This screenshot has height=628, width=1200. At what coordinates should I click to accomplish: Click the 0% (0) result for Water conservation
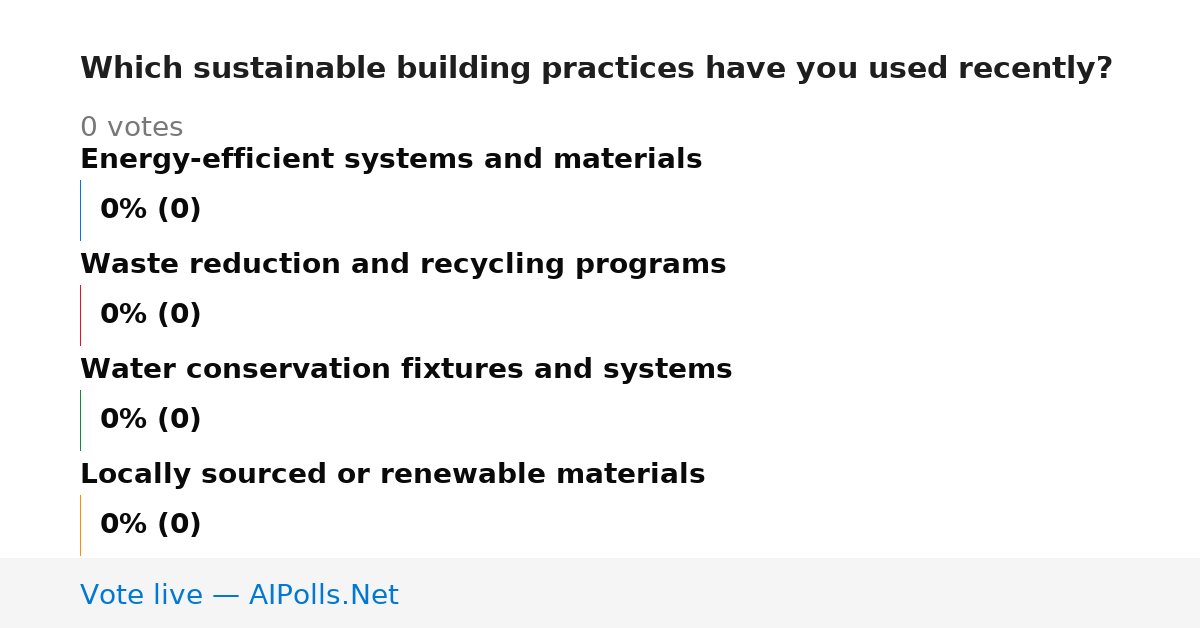150,420
